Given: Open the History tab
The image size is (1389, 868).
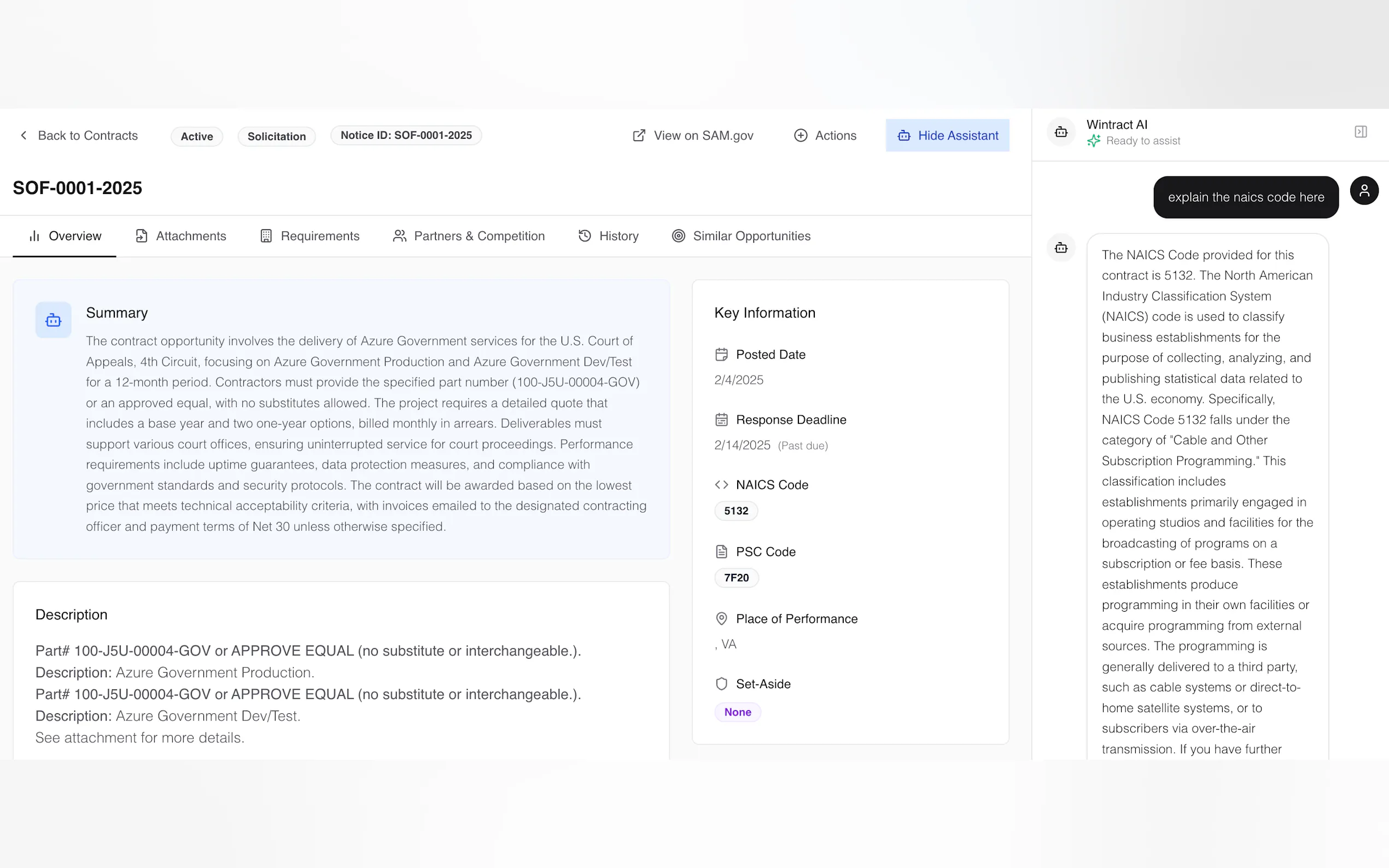Looking at the screenshot, I should (608, 236).
